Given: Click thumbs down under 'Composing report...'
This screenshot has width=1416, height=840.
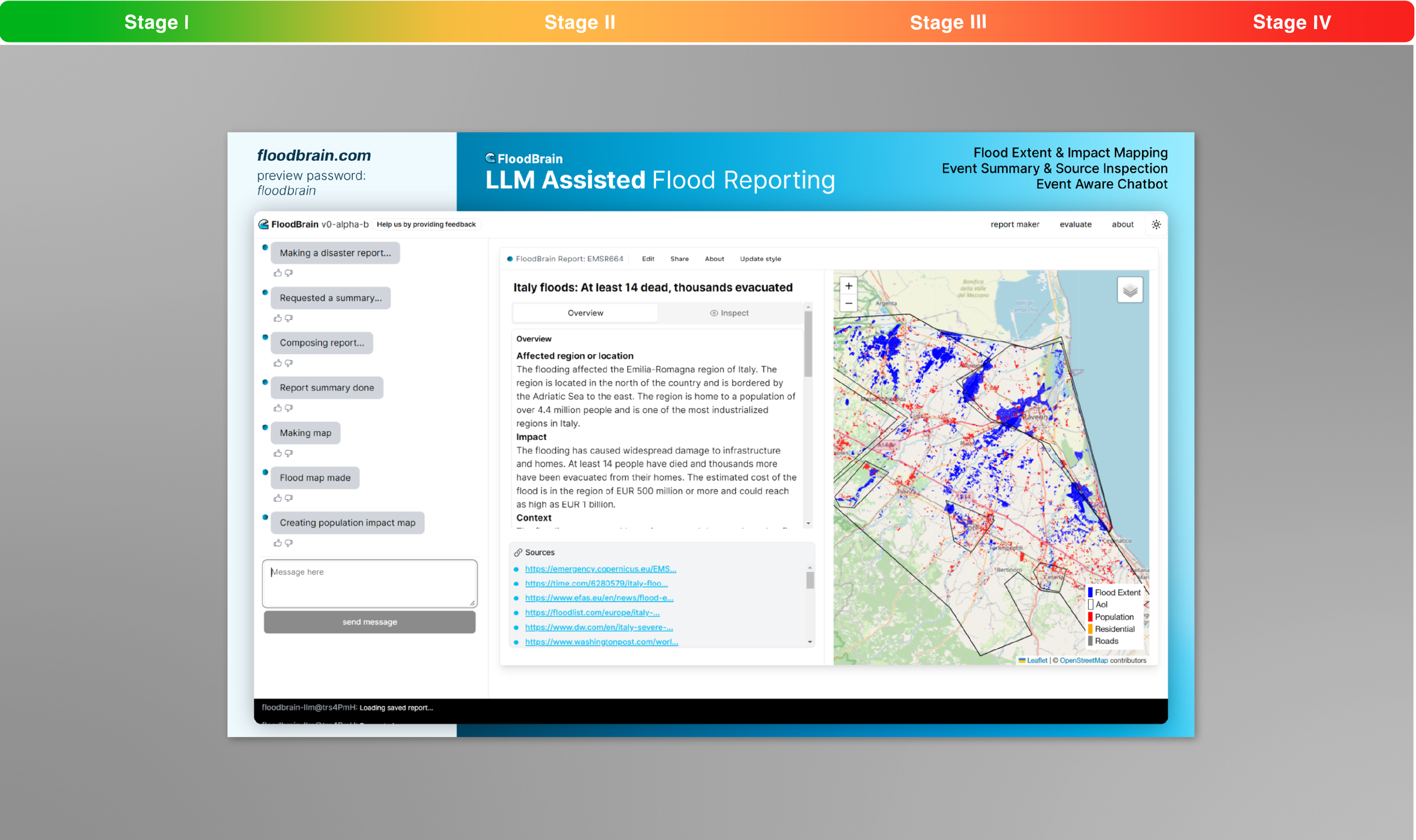Looking at the screenshot, I should click(x=289, y=363).
